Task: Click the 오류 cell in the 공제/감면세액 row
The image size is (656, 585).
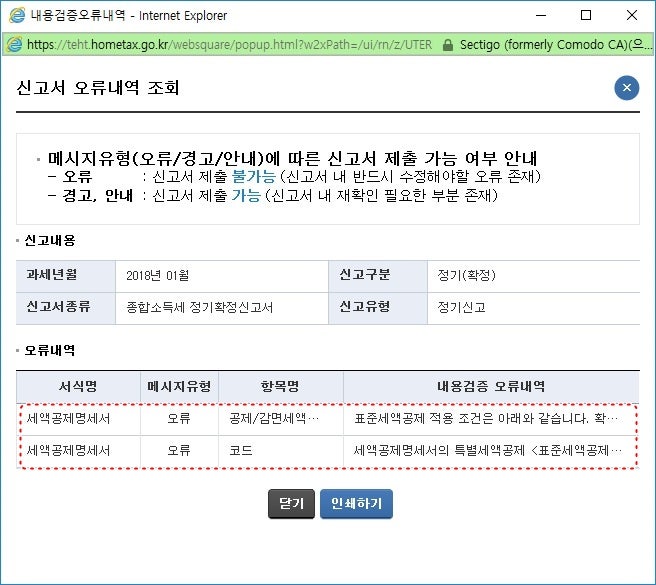Action: [179, 418]
